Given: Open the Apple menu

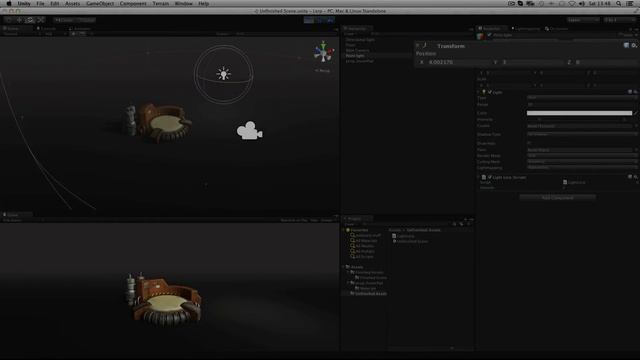Looking at the screenshot, I should [9, 4].
